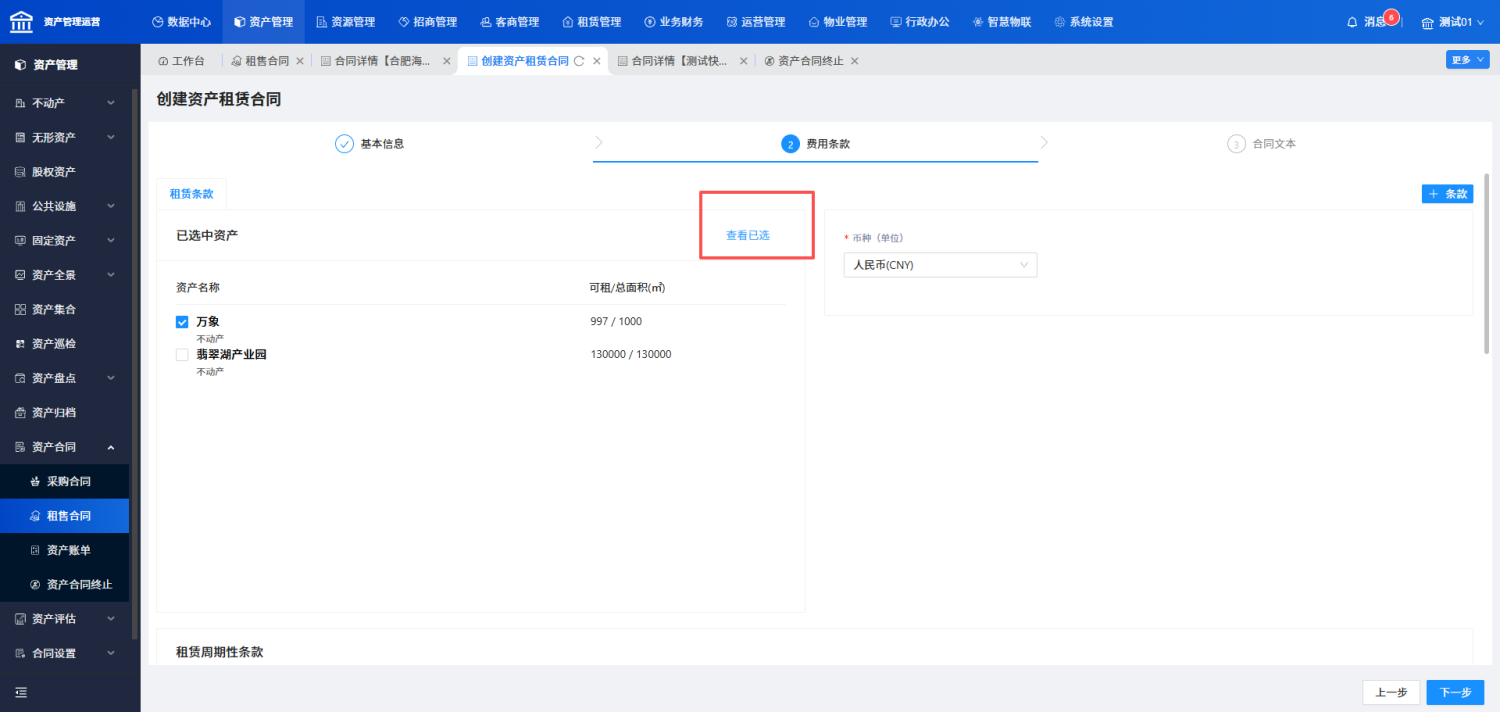Switch to the 工作台 tab
1500x712 pixels.
pyautogui.click(x=182, y=61)
